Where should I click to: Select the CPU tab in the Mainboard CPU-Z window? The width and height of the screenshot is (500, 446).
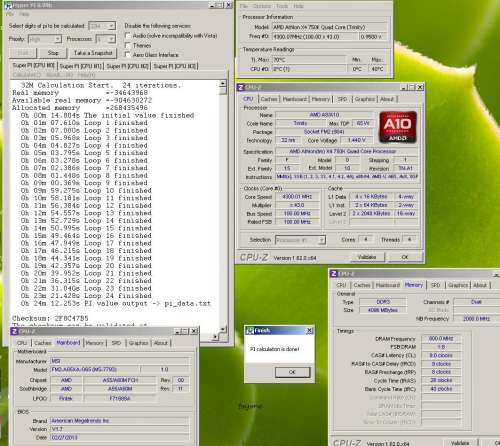(22, 343)
